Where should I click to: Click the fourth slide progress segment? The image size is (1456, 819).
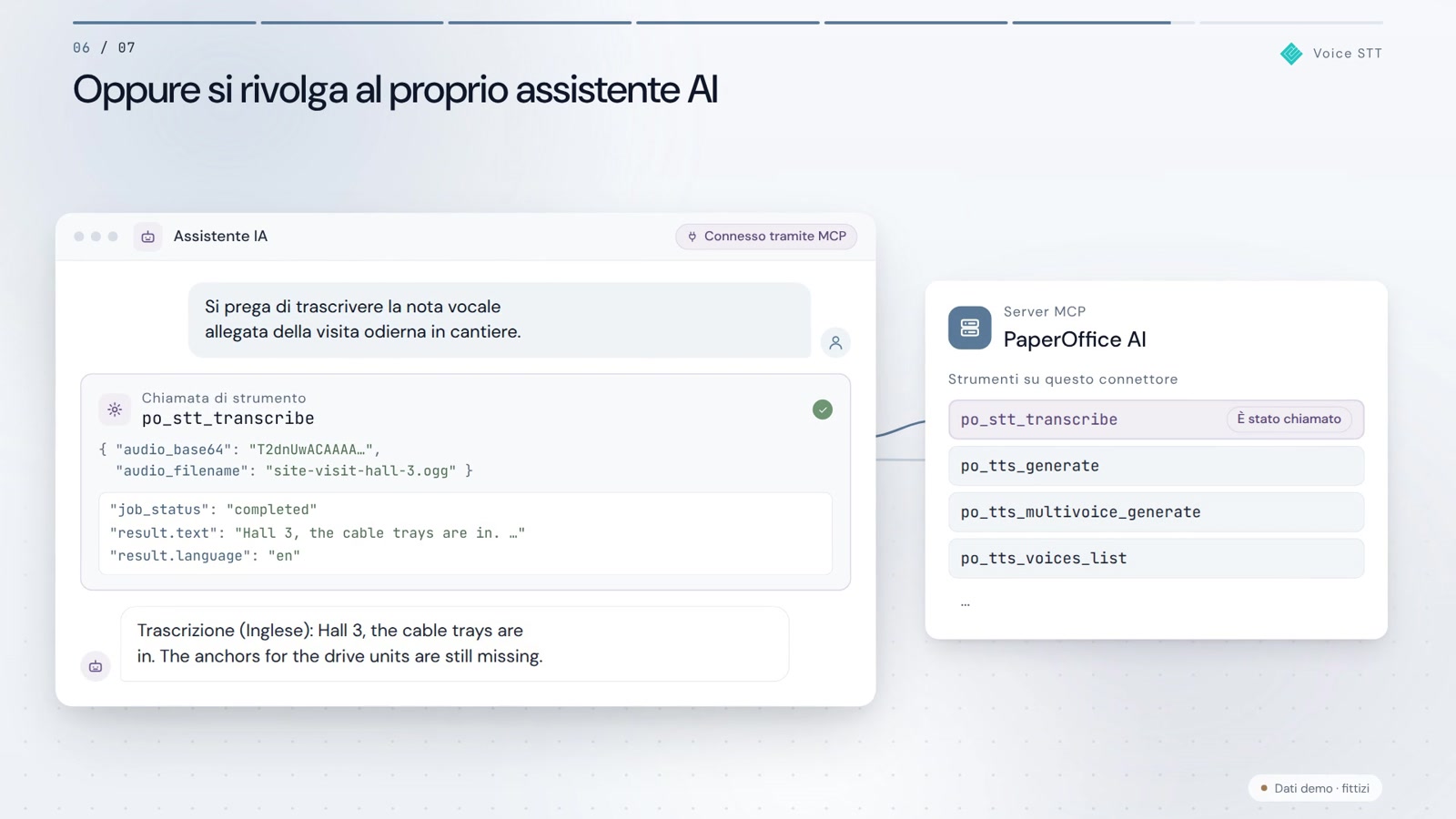pyautogui.click(x=728, y=22)
